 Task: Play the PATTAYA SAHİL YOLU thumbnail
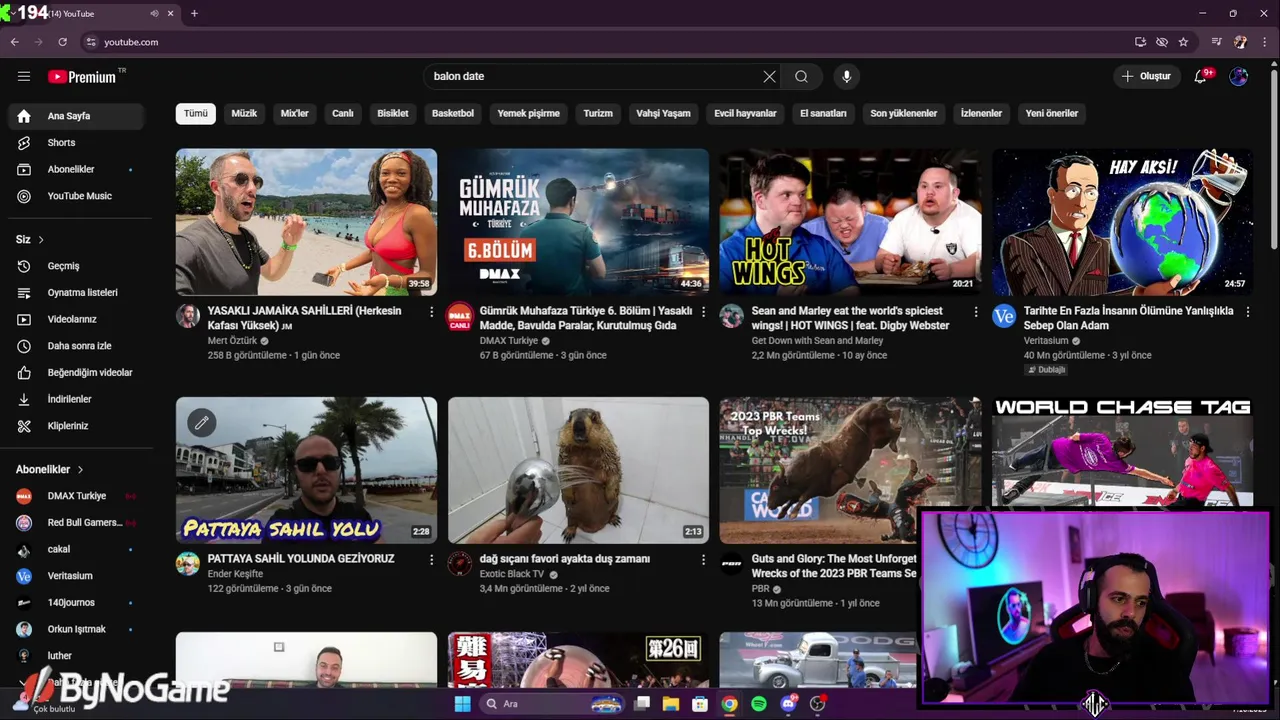tap(306, 470)
